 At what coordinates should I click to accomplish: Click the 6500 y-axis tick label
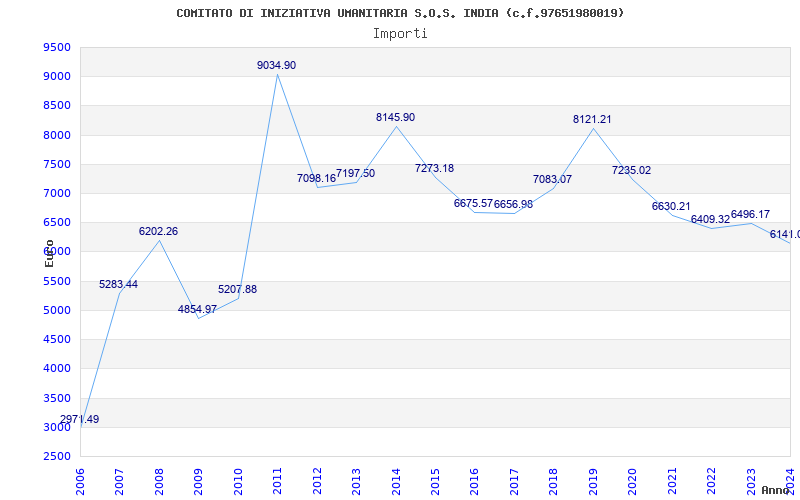point(57,222)
